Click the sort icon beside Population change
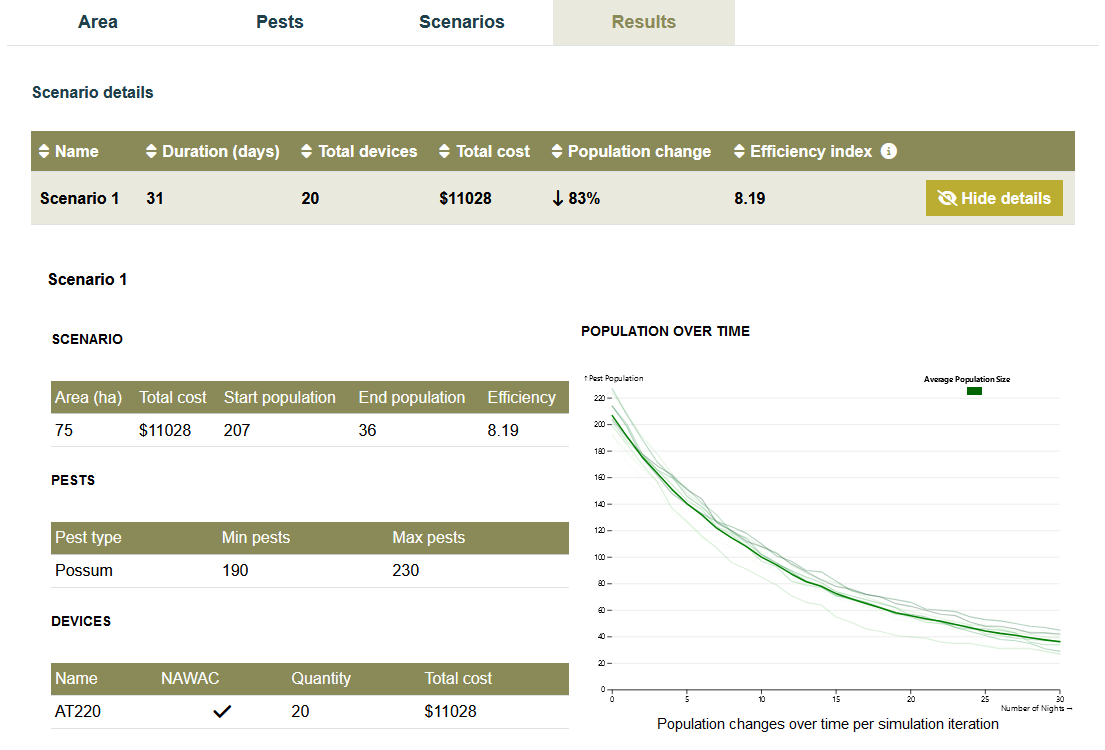The height and width of the screenshot is (750, 1105). [x=558, y=151]
